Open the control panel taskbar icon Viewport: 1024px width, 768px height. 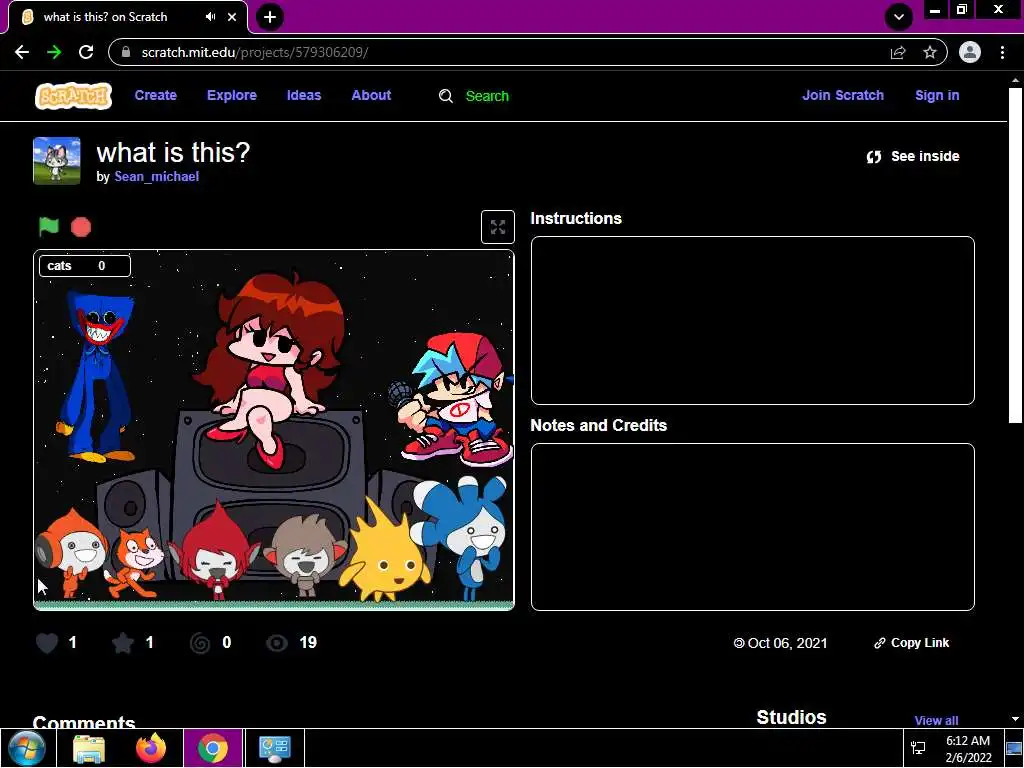coord(274,748)
